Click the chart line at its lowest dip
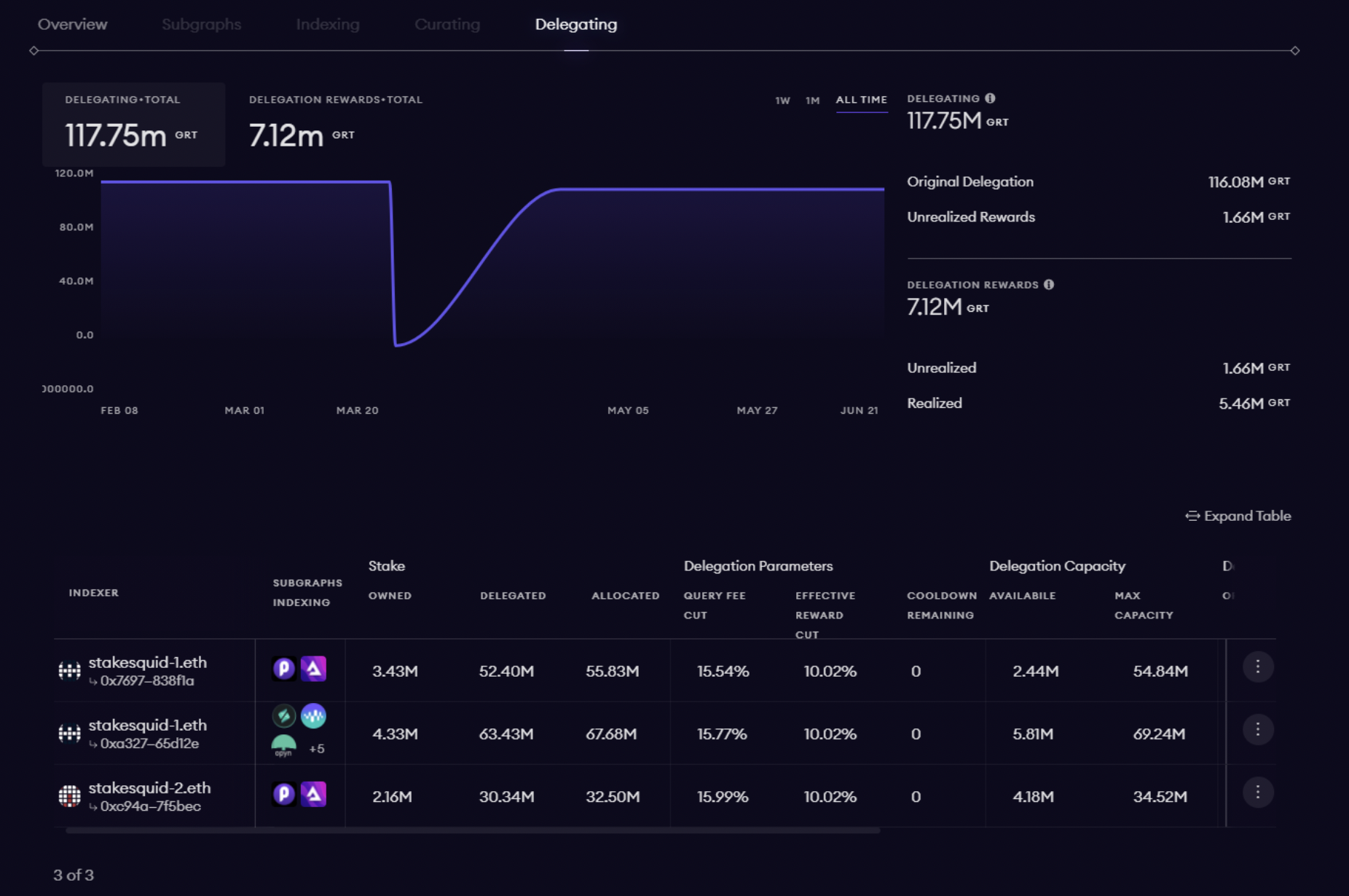The width and height of the screenshot is (1349, 896). (x=397, y=345)
